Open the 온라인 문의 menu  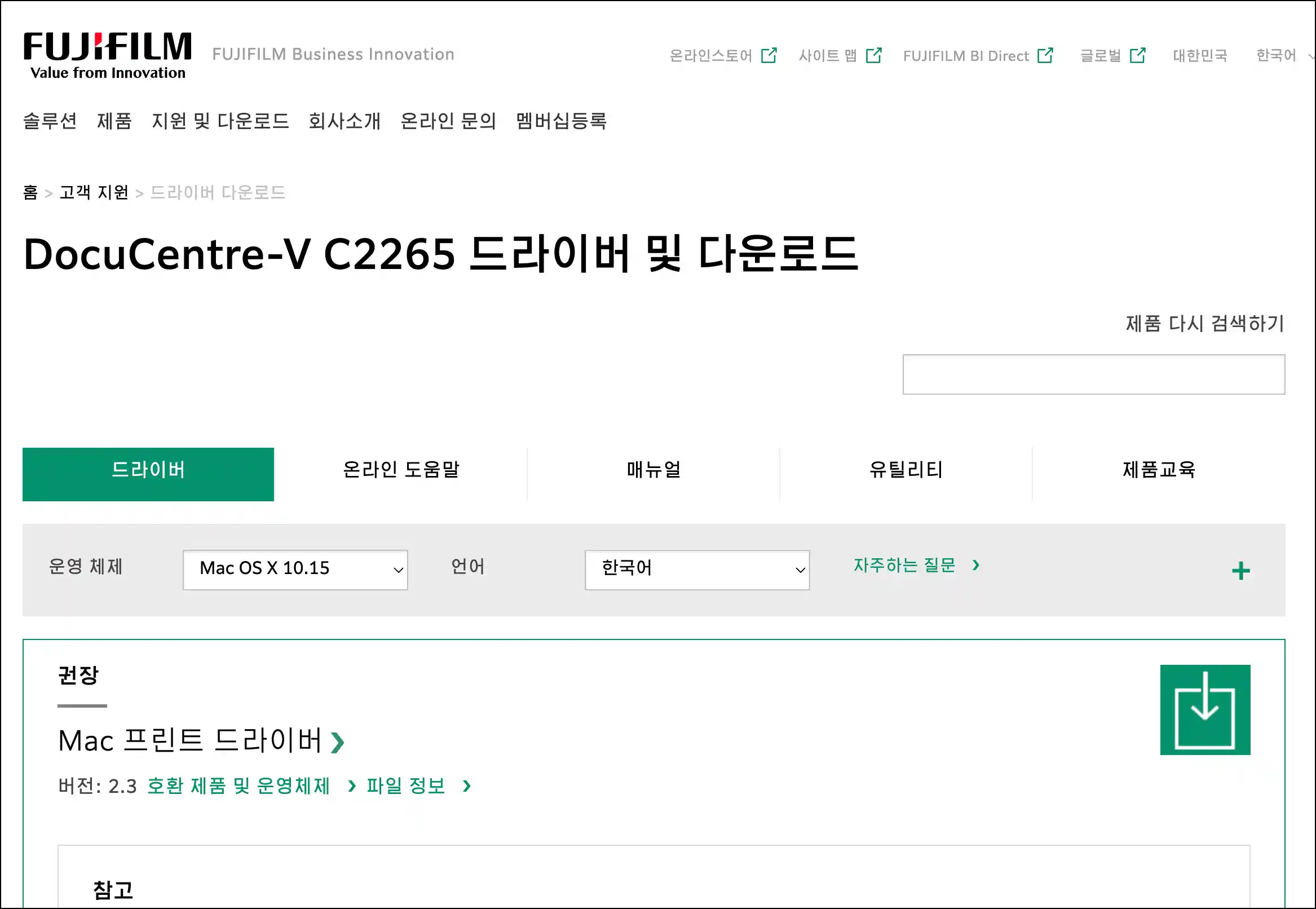coord(448,121)
